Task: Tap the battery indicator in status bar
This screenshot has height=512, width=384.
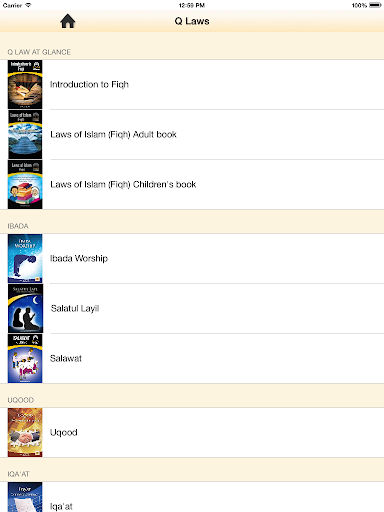Action: 375,5
